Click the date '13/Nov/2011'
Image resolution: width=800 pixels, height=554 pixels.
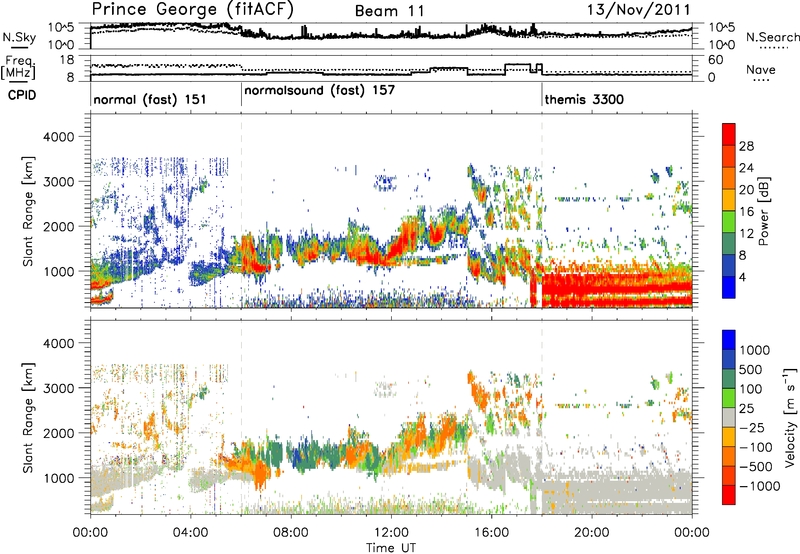638,10
